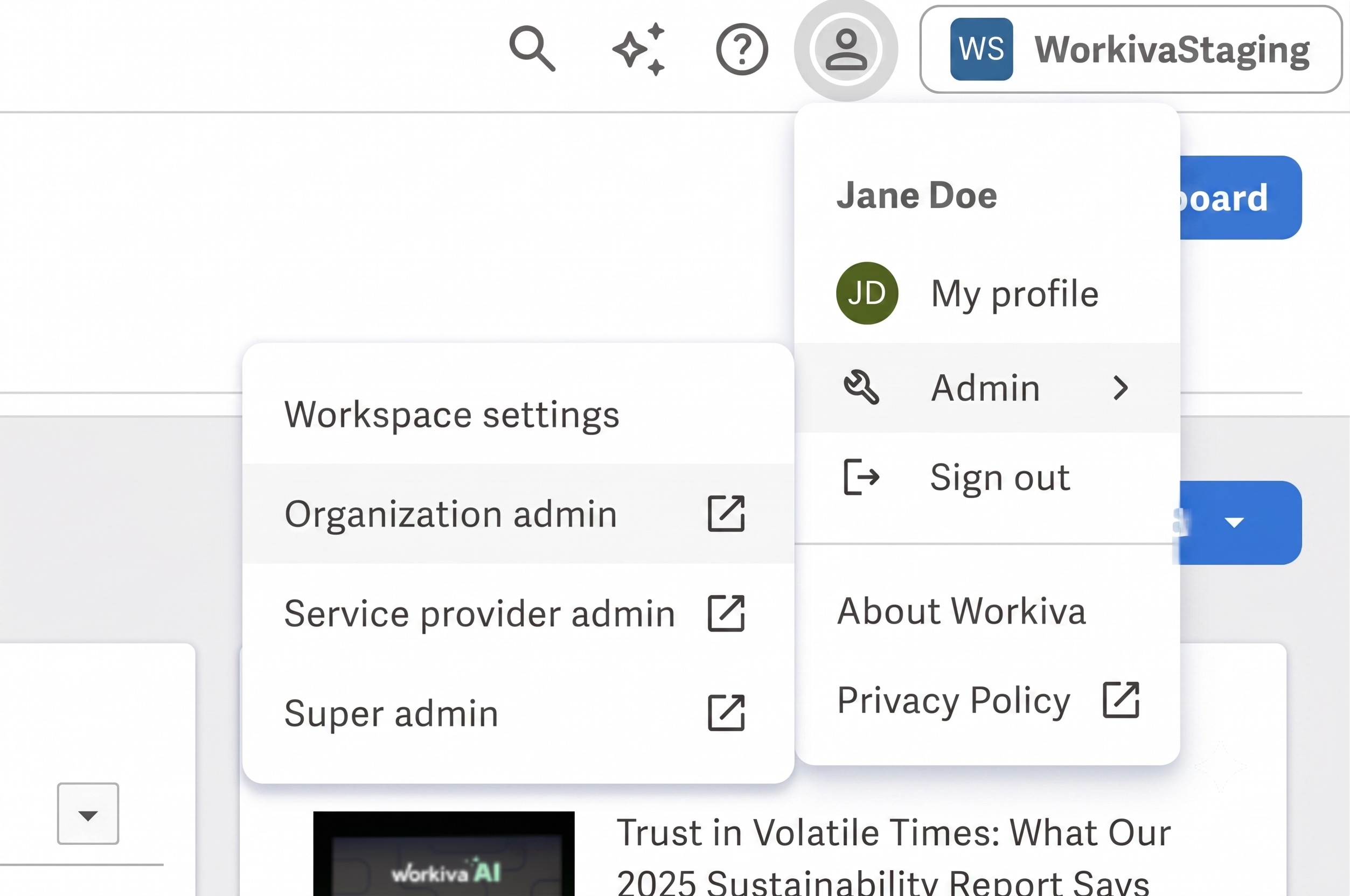Screen dimensions: 1350x896
Task: Select Service provider admin
Action: tap(518, 614)
